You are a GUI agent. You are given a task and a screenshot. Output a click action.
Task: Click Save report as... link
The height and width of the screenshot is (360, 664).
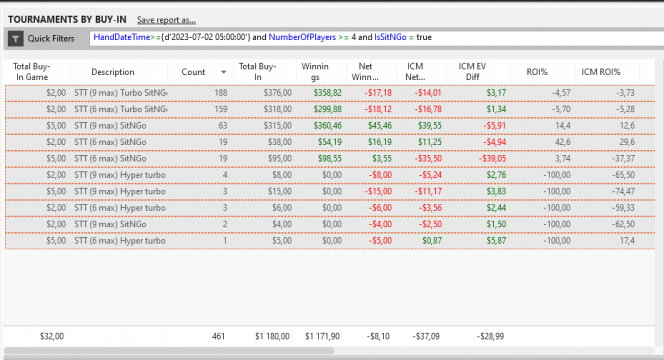tap(166, 20)
